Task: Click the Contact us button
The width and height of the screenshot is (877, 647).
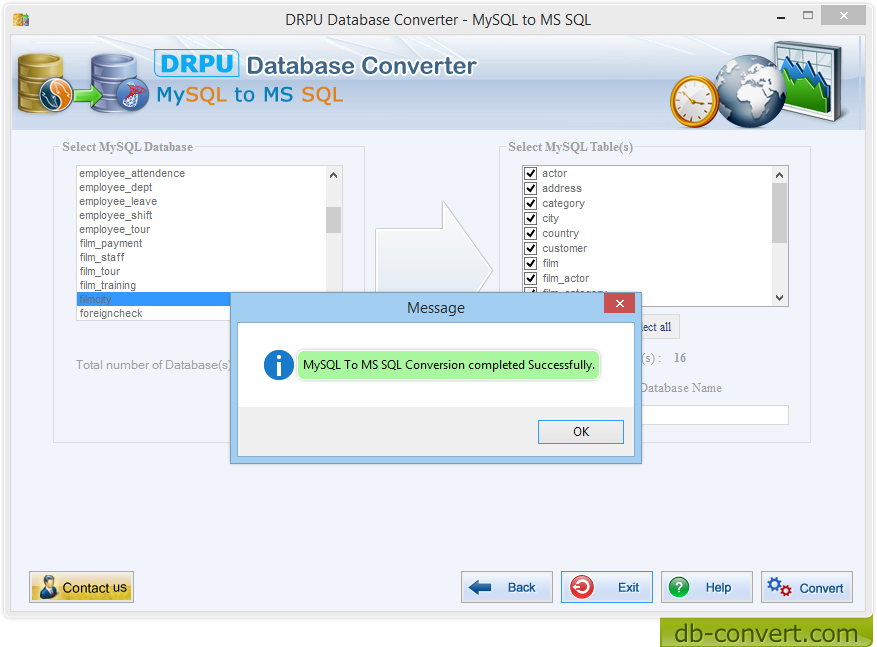Action: click(x=82, y=587)
